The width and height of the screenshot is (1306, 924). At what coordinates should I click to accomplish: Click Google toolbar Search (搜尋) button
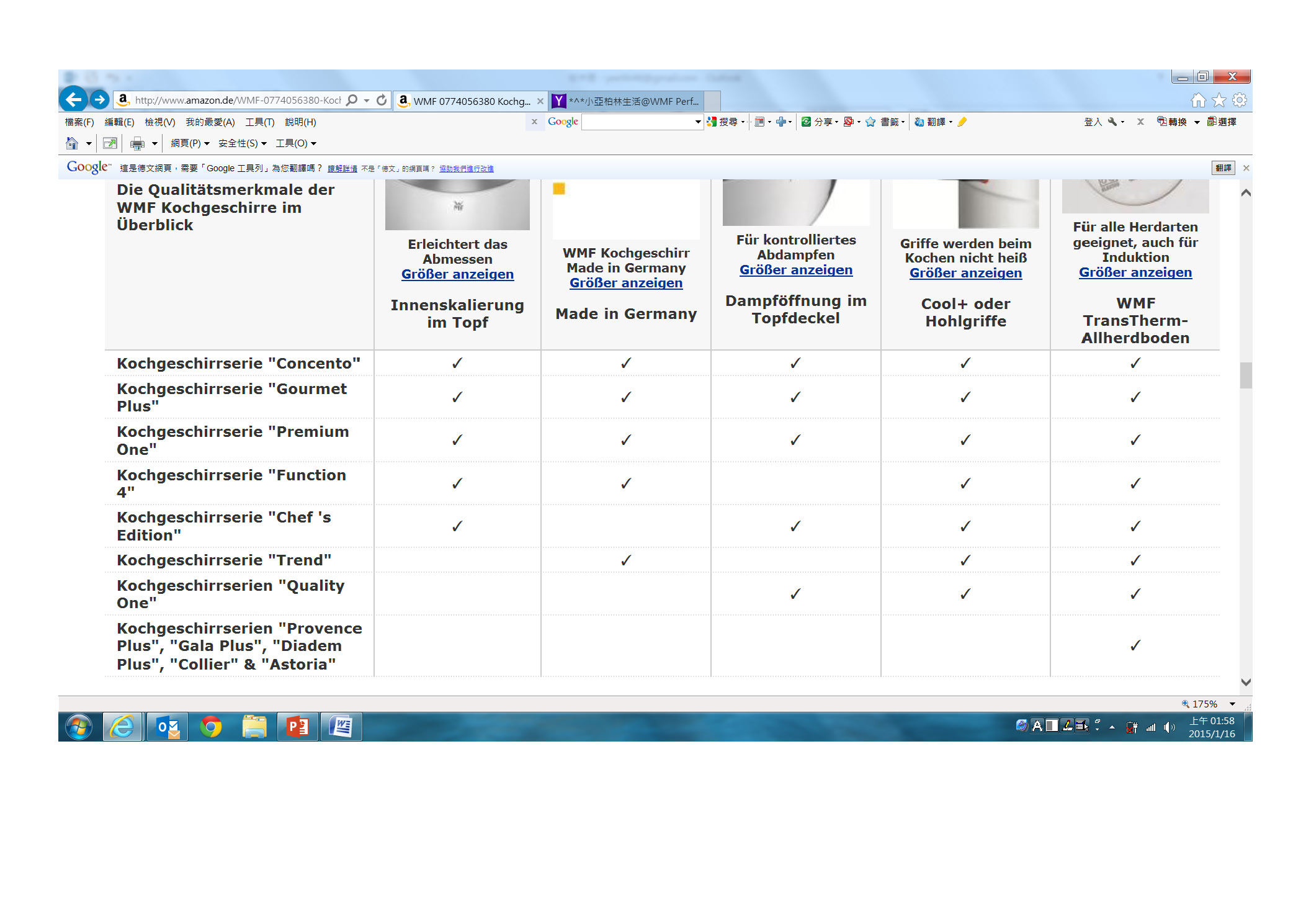click(x=724, y=122)
